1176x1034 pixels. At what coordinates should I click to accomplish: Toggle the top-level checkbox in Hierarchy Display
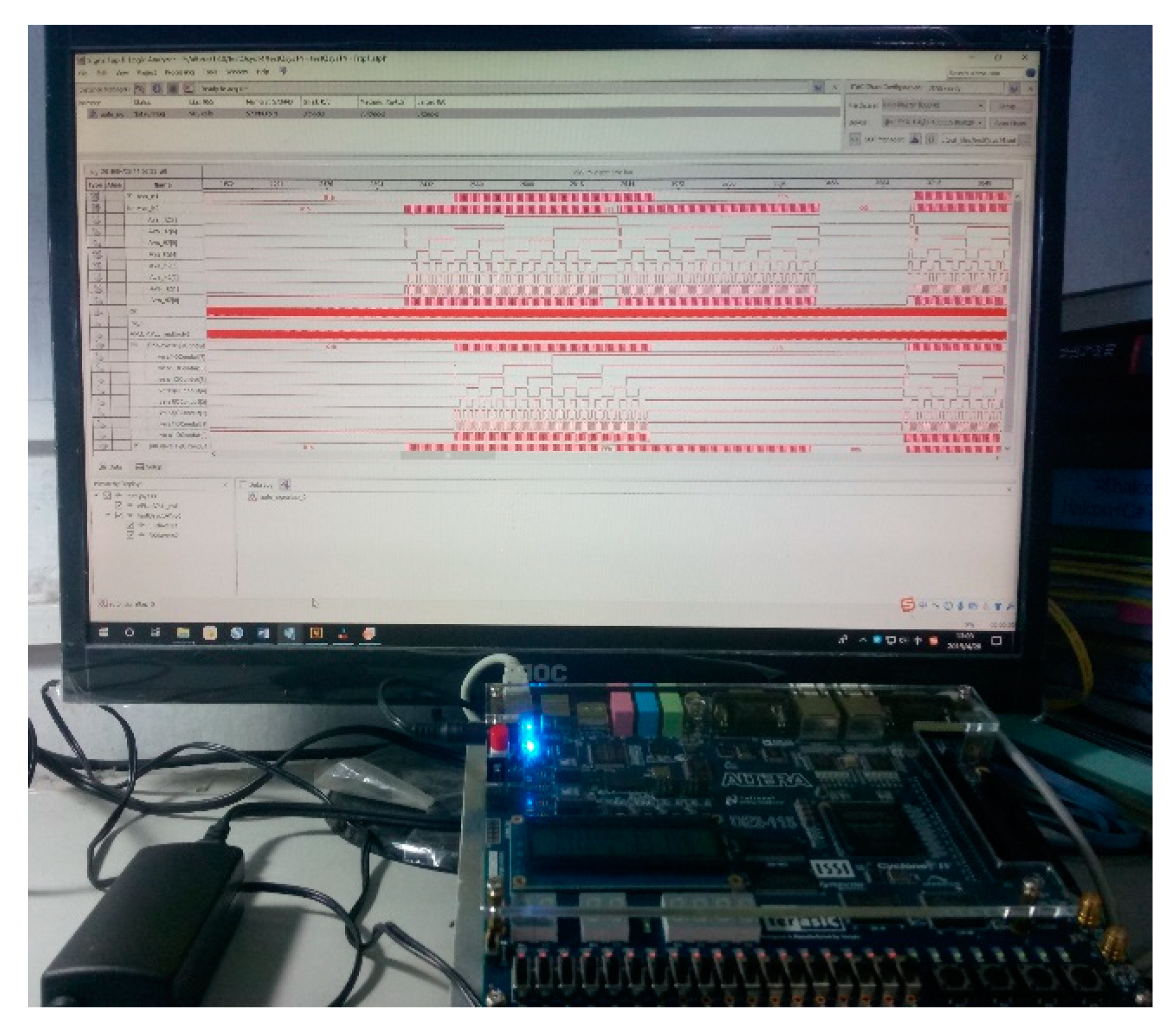(x=107, y=495)
